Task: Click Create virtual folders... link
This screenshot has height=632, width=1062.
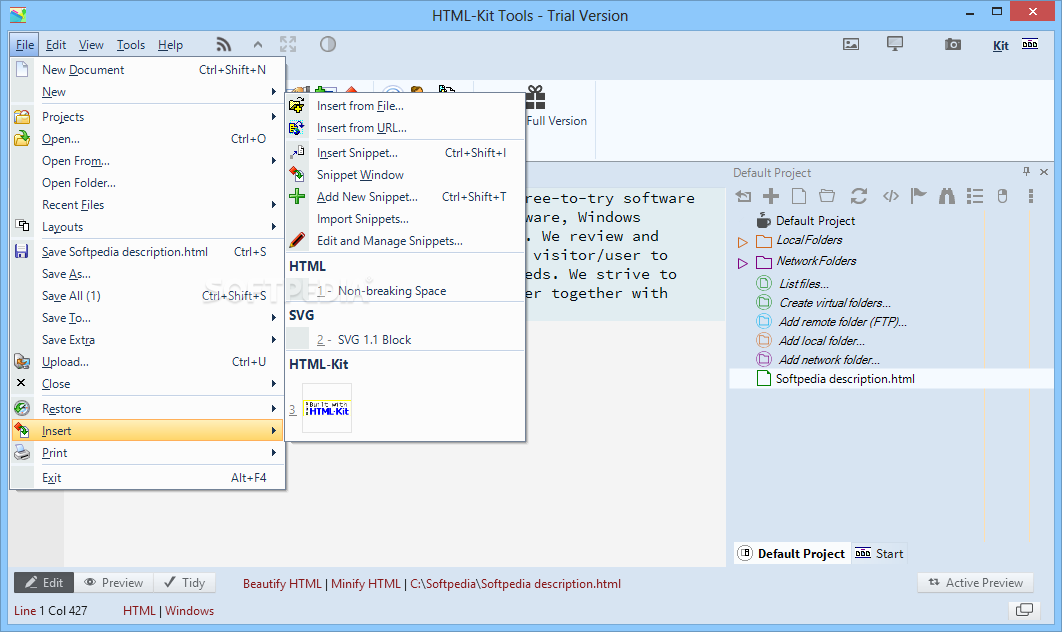Action: pos(835,303)
